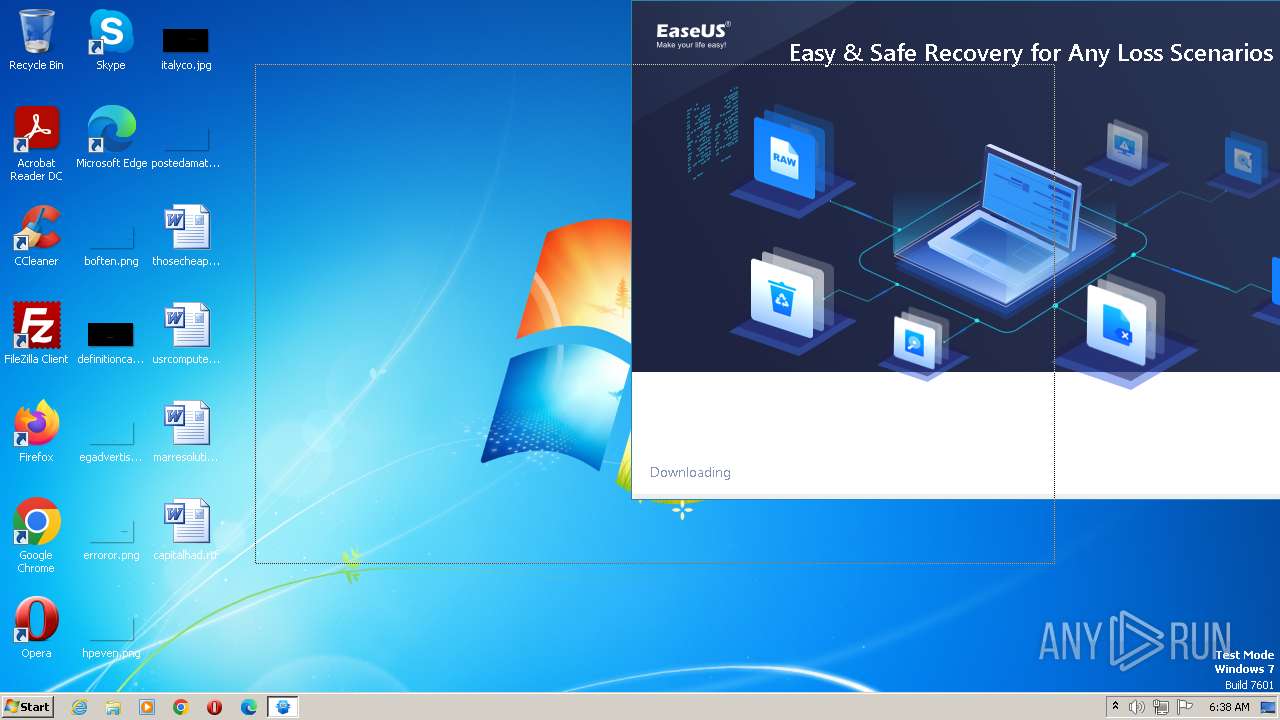1280x720 pixels.
Task: Launch Internet Explorer from the taskbar
Action: tap(79, 707)
